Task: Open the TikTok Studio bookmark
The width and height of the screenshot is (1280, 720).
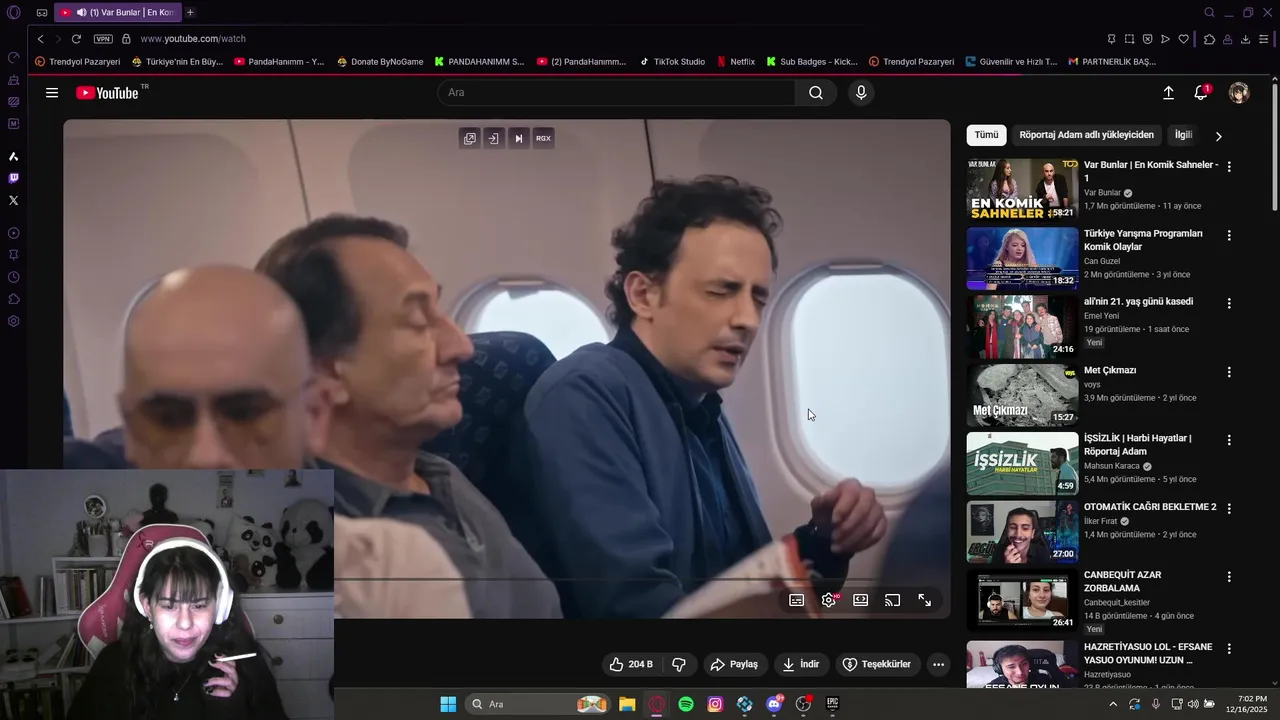Action: click(672, 62)
